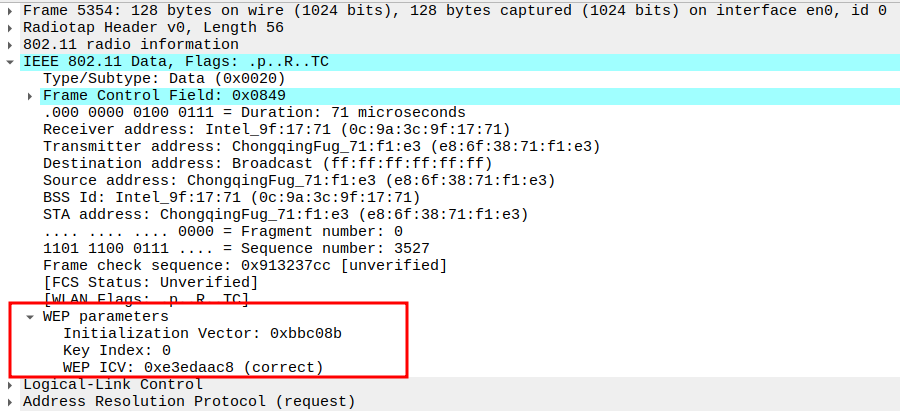Viewport: 900px width, 413px height.
Task: Highlight the Destination address Broadcast row
Action: tap(267, 163)
